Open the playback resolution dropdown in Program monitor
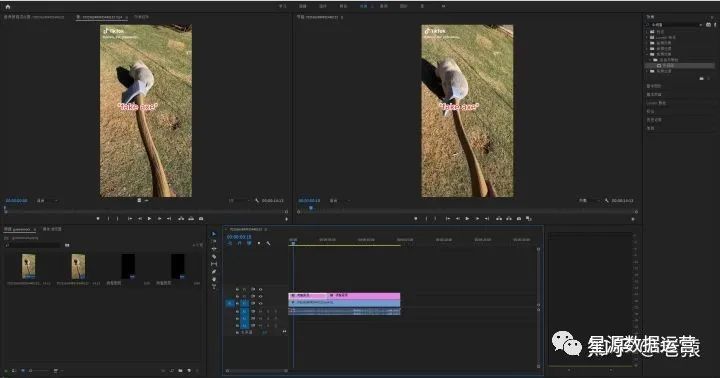 click(x=589, y=201)
